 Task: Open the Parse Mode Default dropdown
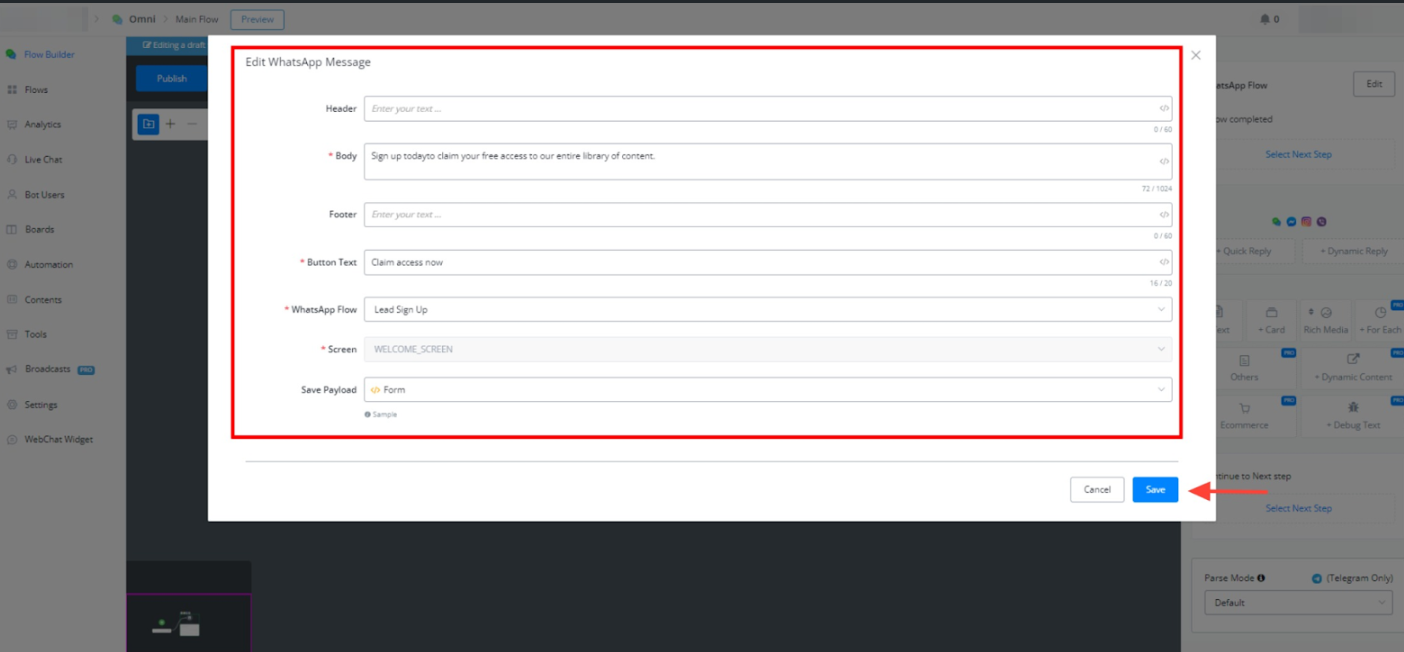(x=1297, y=603)
